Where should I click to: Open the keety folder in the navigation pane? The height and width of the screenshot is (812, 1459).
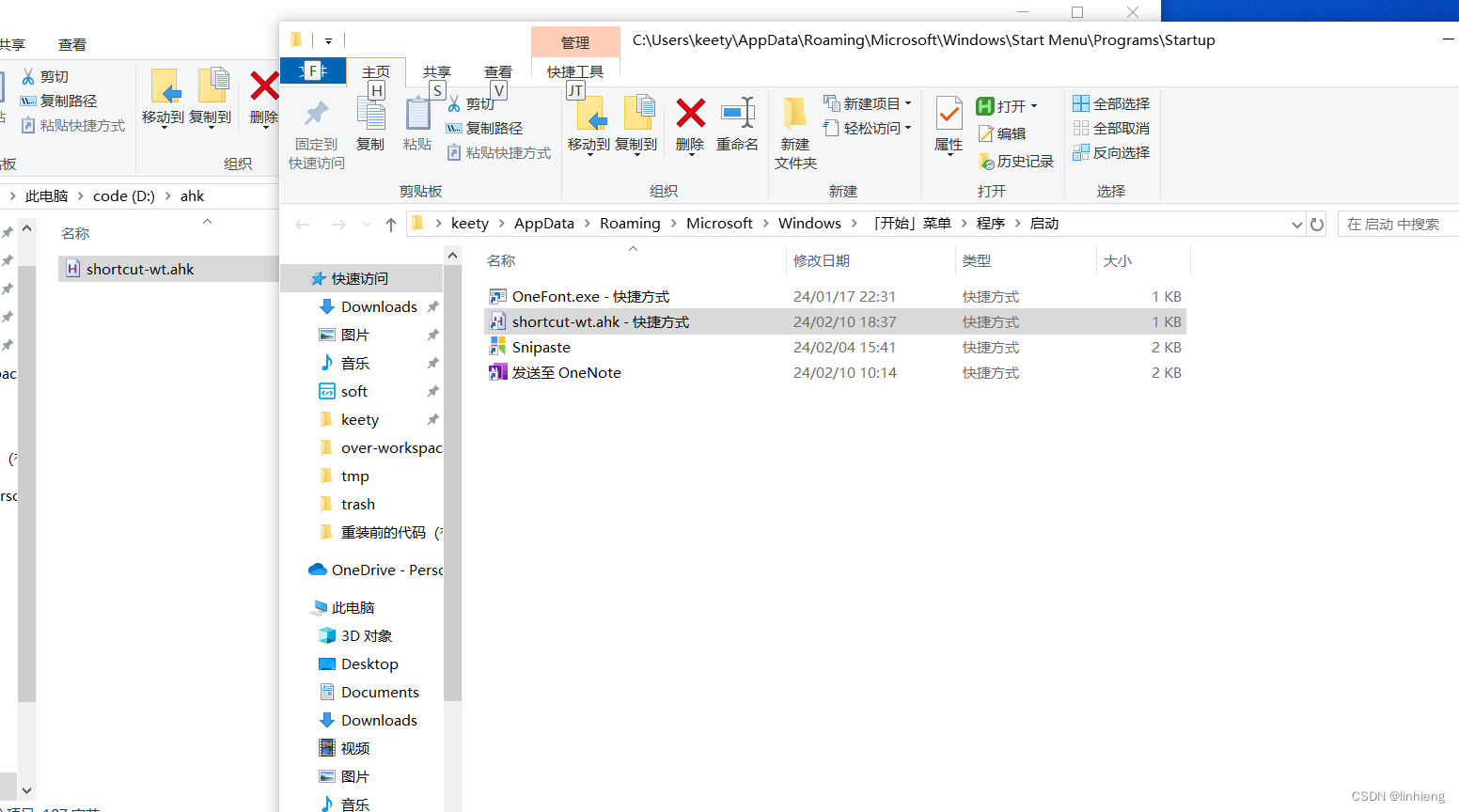click(x=360, y=419)
